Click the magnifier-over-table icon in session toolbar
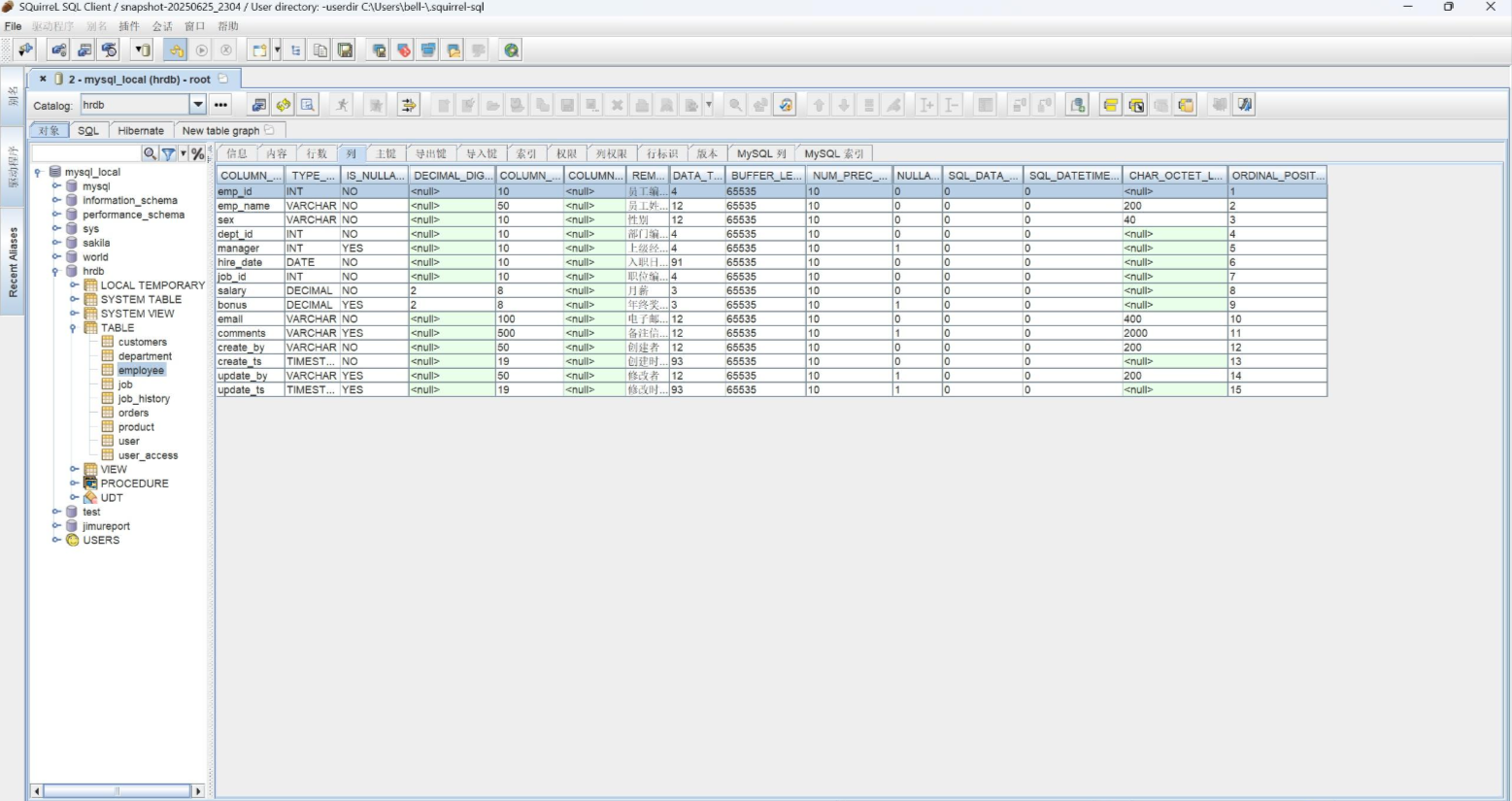This screenshot has width=1512, height=801. pyautogui.click(x=308, y=105)
